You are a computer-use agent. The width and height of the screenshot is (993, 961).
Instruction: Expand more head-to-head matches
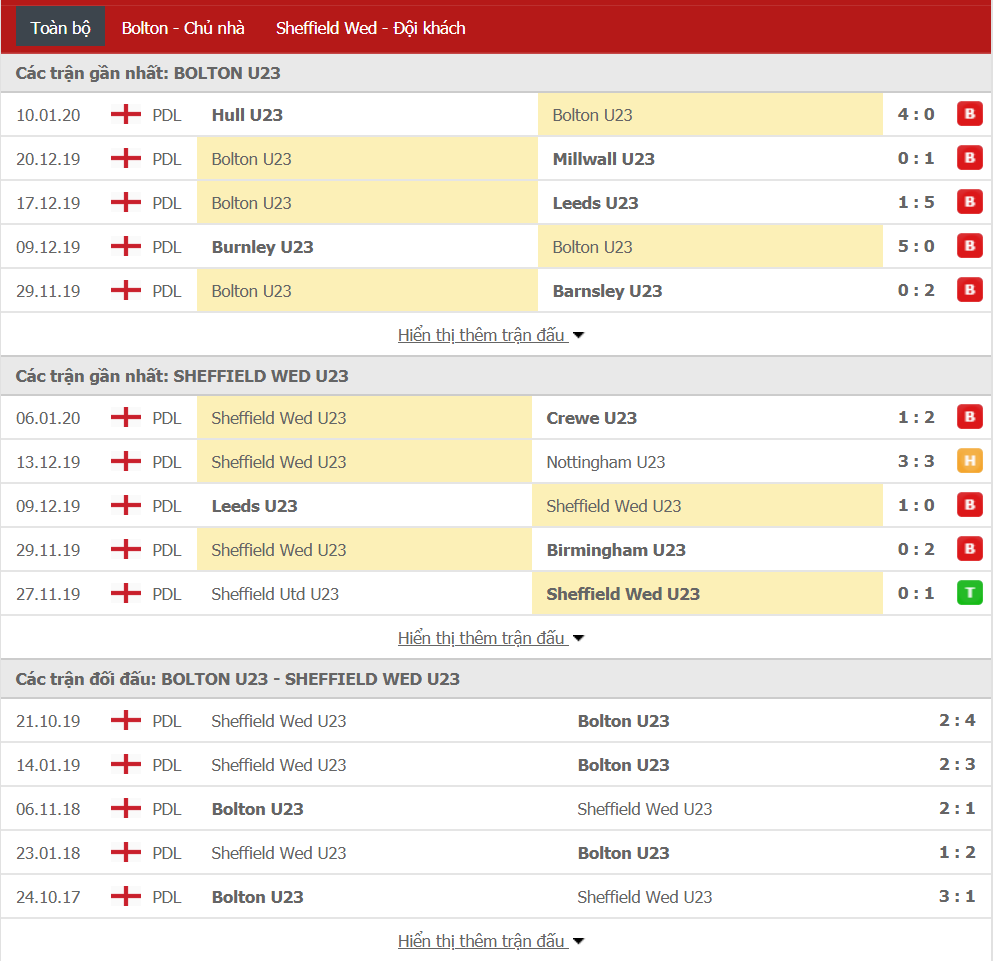click(491, 941)
